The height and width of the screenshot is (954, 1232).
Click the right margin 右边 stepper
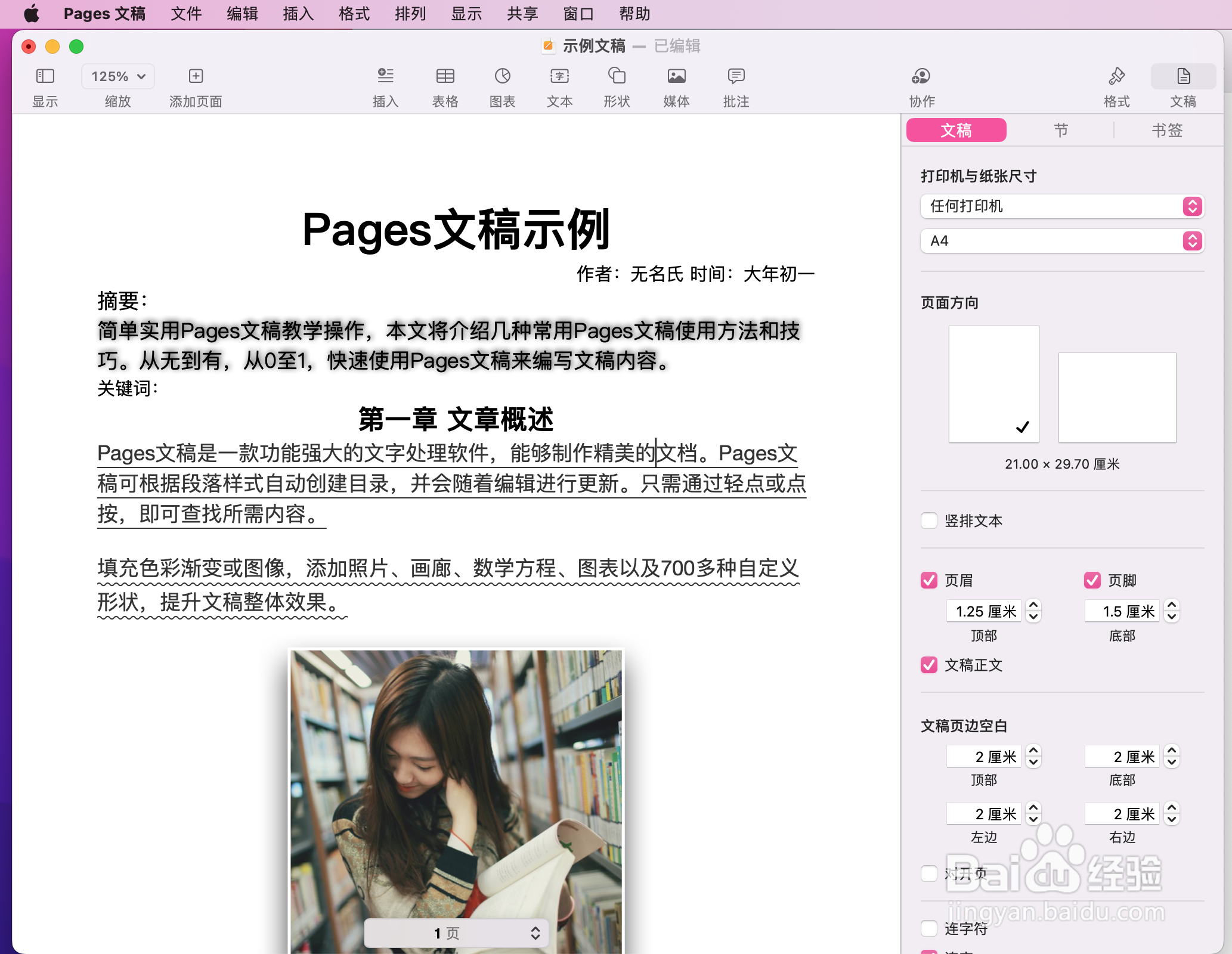pyautogui.click(x=1172, y=814)
